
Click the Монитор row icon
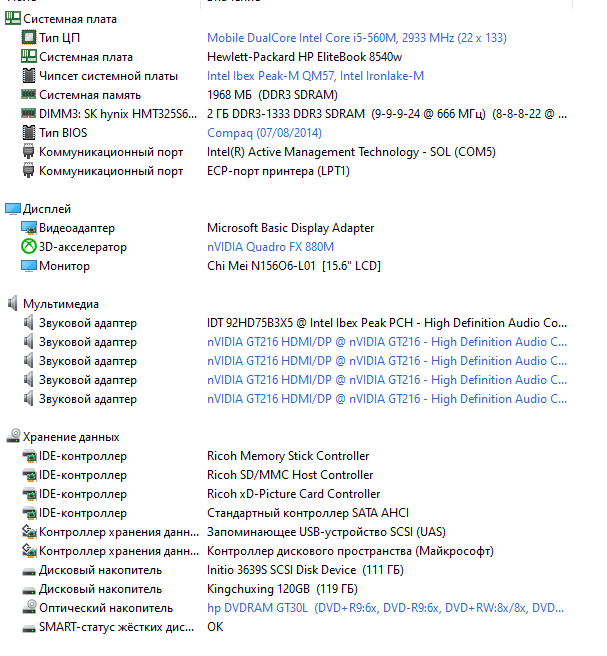click(x=28, y=266)
